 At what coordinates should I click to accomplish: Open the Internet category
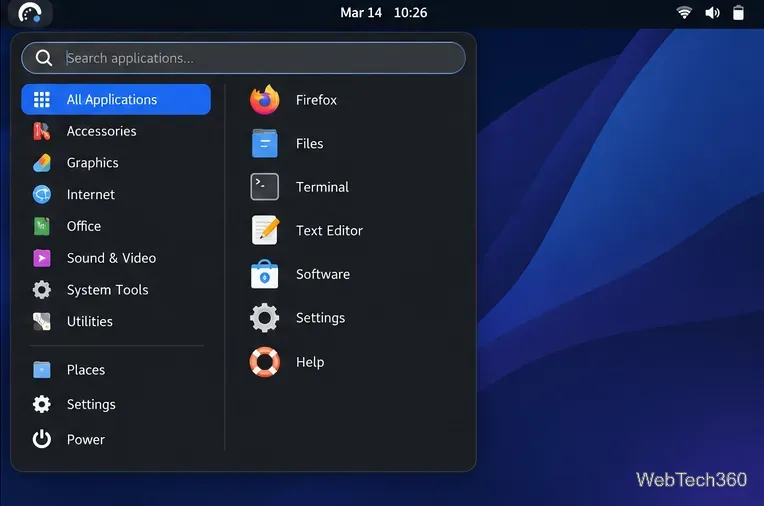click(116, 195)
